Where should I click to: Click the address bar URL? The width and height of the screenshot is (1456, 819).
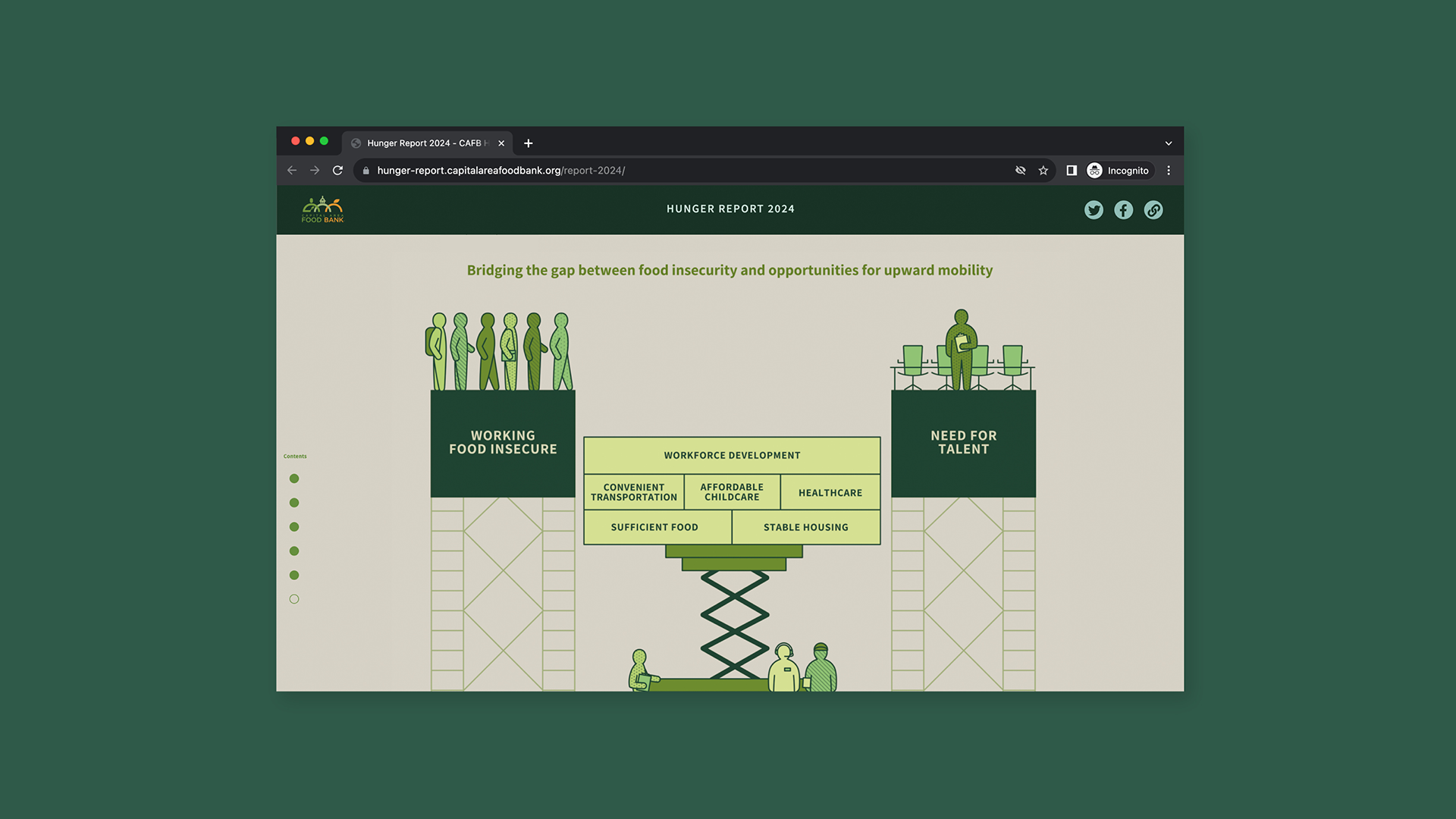[500, 171]
